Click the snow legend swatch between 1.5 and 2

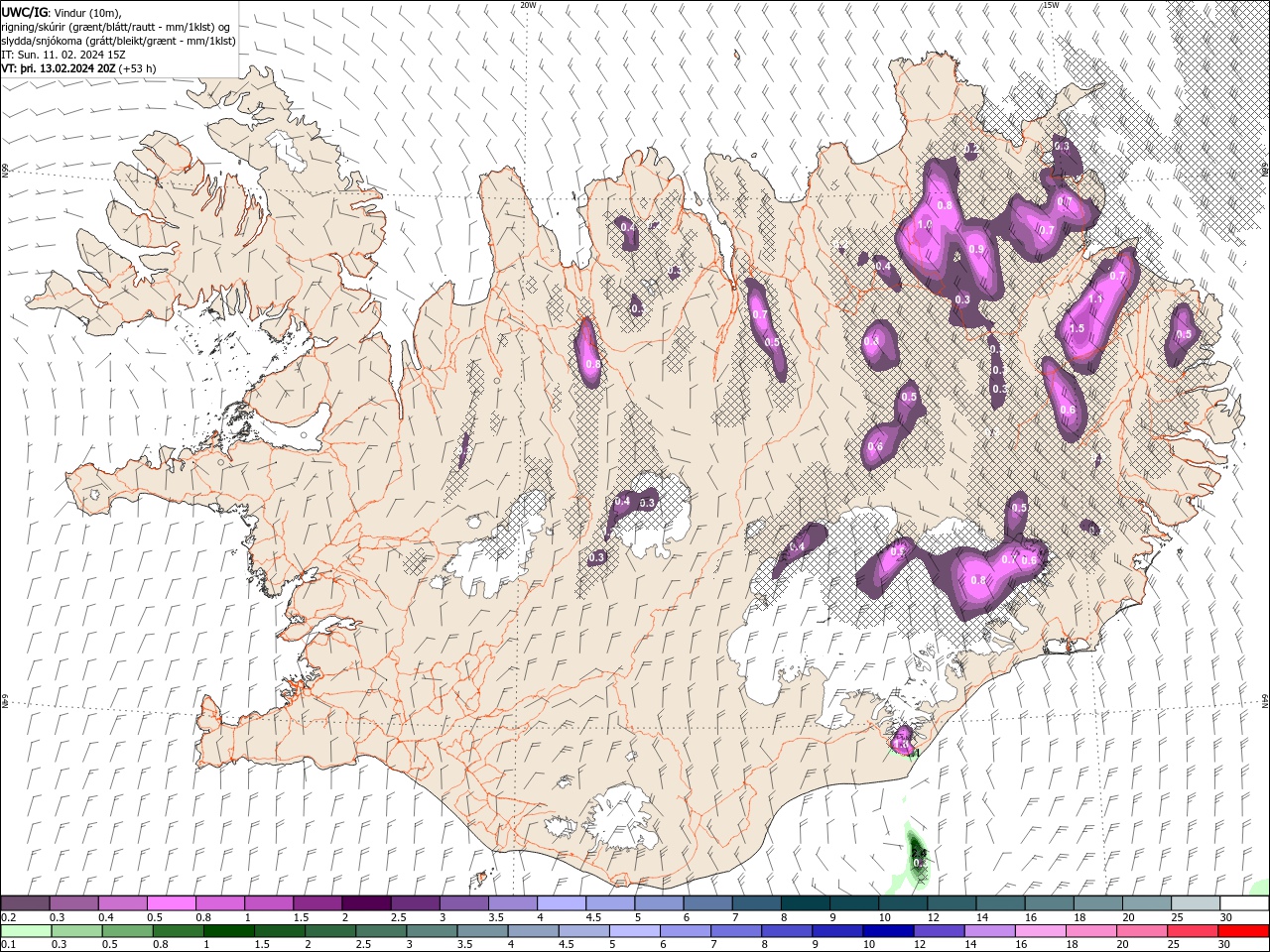[317, 903]
